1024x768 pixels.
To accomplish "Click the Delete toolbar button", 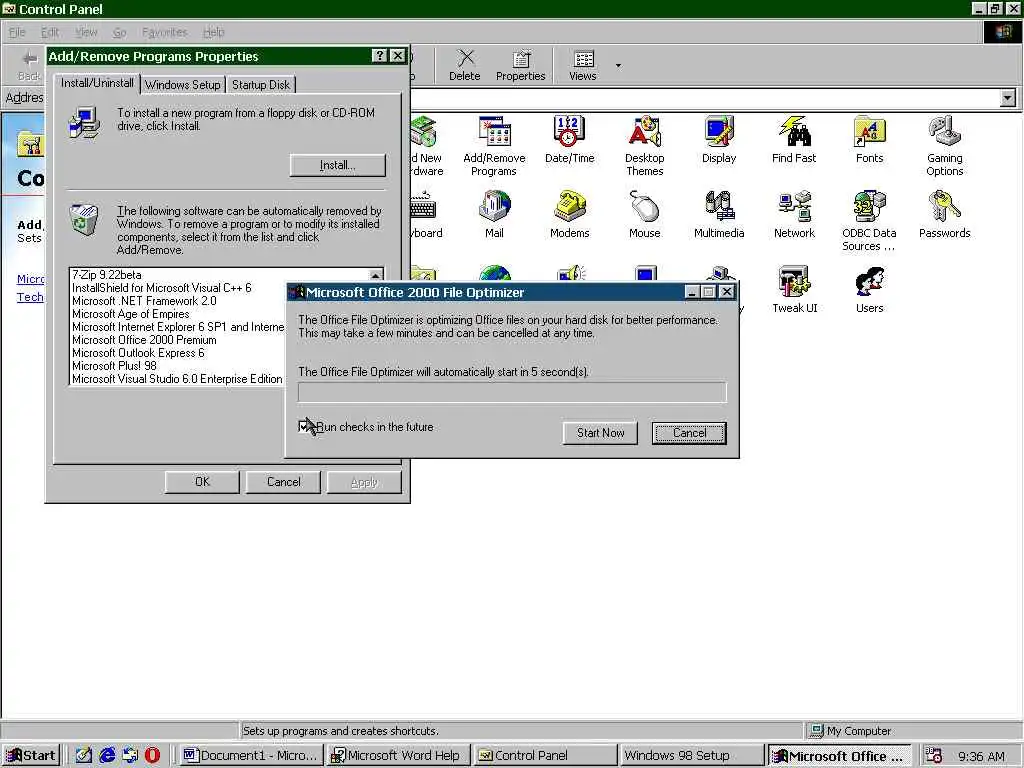I will [x=464, y=65].
